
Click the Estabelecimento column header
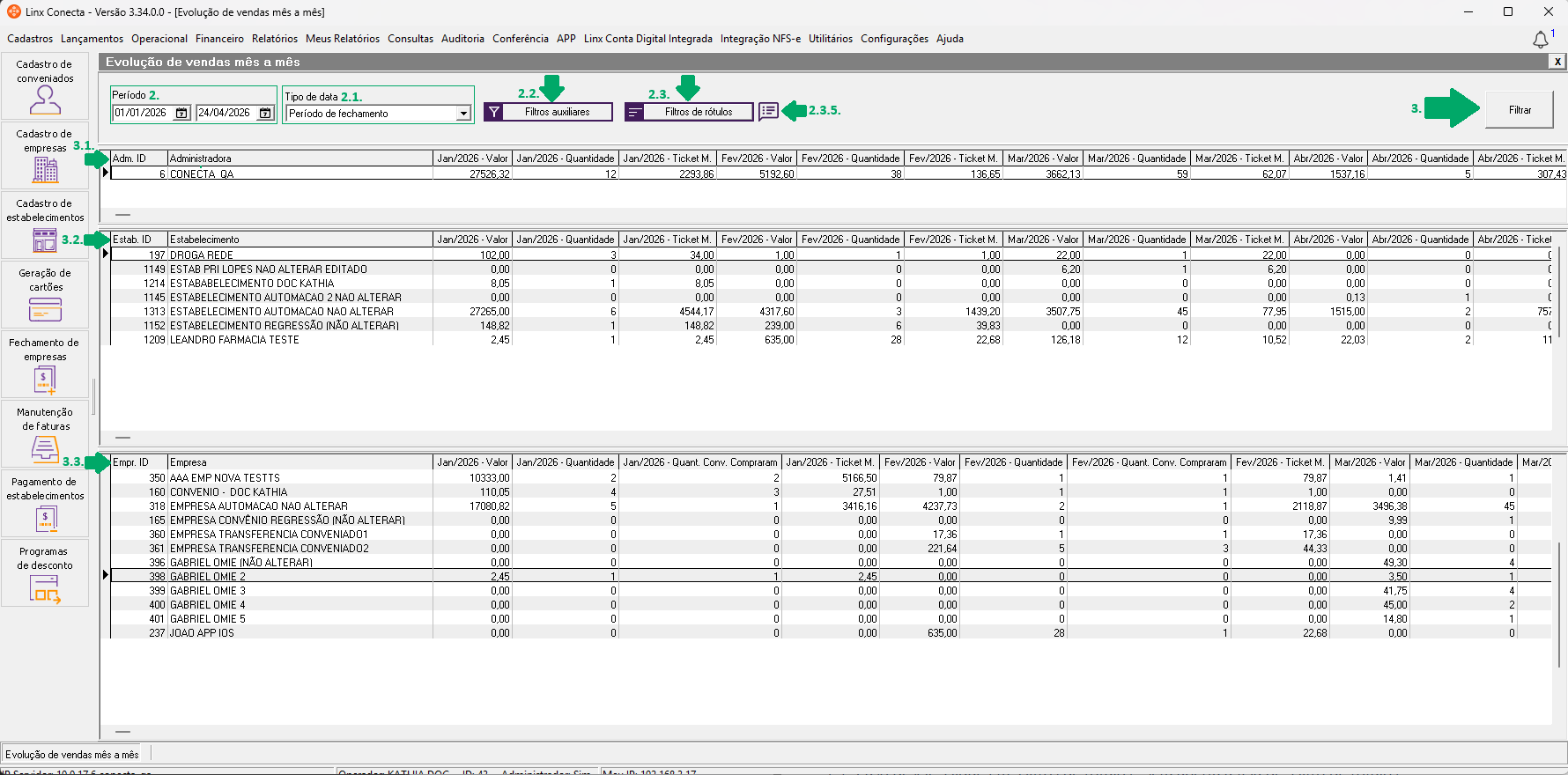[x=300, y=240]
